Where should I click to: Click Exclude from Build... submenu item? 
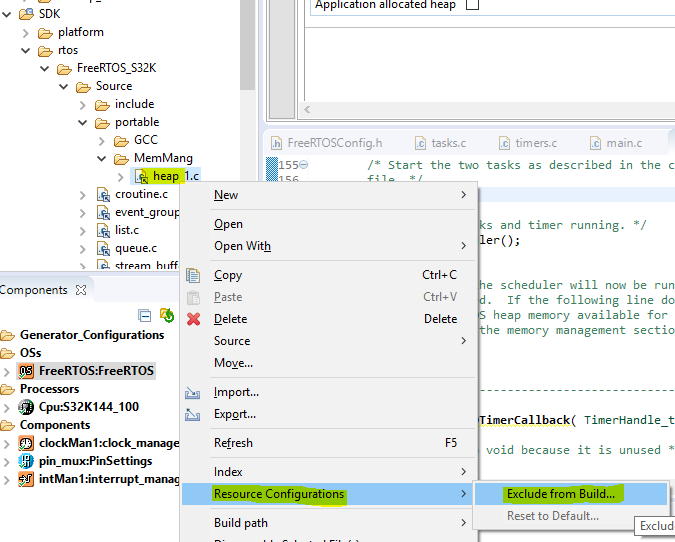571,494
